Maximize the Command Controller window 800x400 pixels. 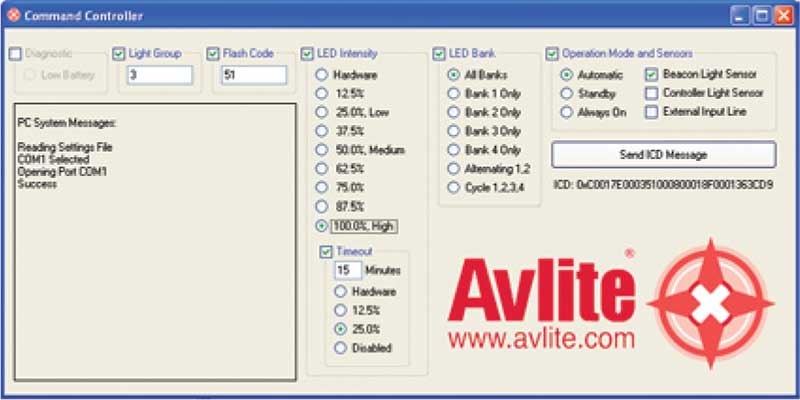762,16
